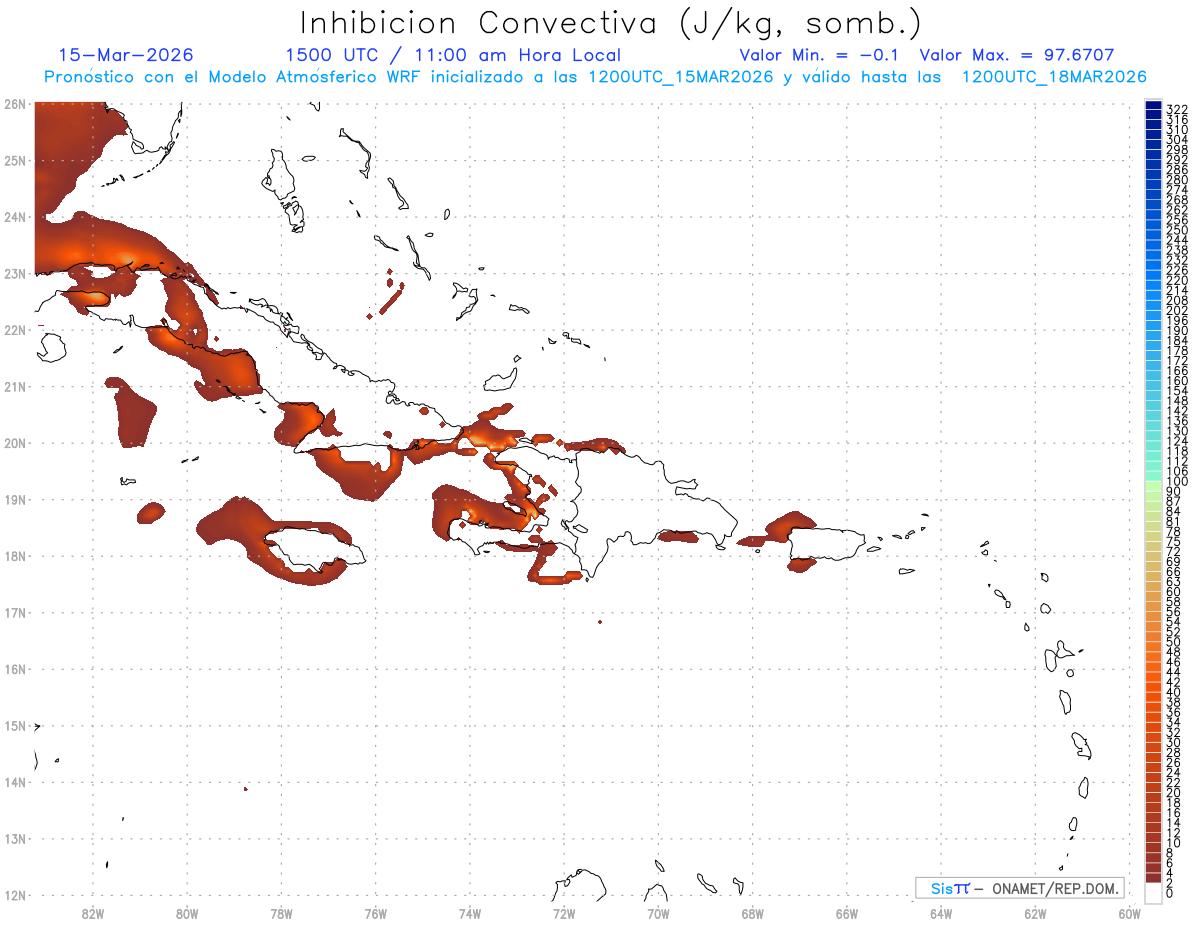Click the 64W longitude label
This screenshot has height=927, width=1200.
[x=941, y=912]
